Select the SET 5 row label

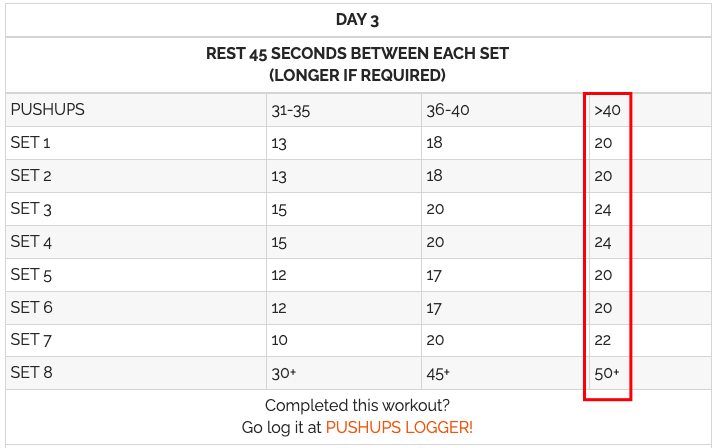point(31,274)
